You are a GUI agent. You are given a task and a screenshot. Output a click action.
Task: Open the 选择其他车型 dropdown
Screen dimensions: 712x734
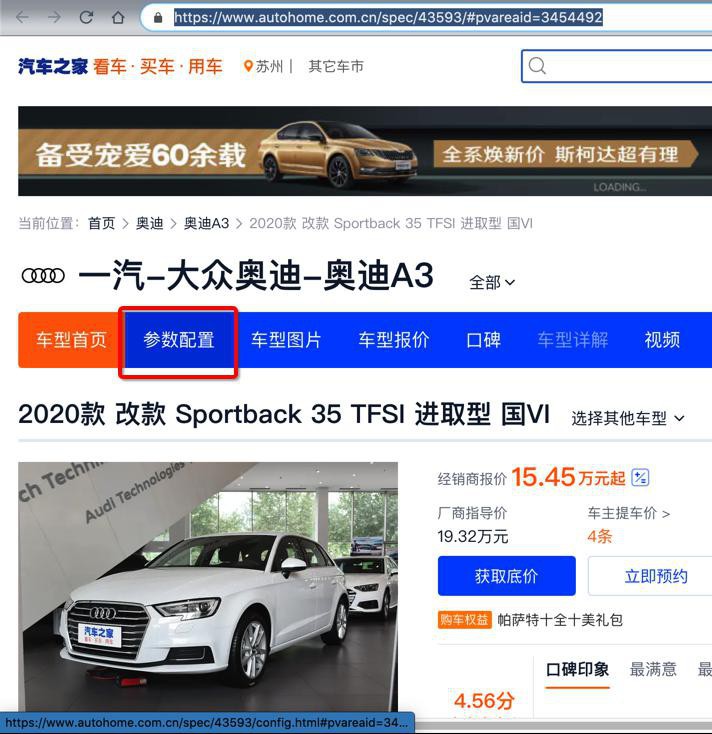628,418
